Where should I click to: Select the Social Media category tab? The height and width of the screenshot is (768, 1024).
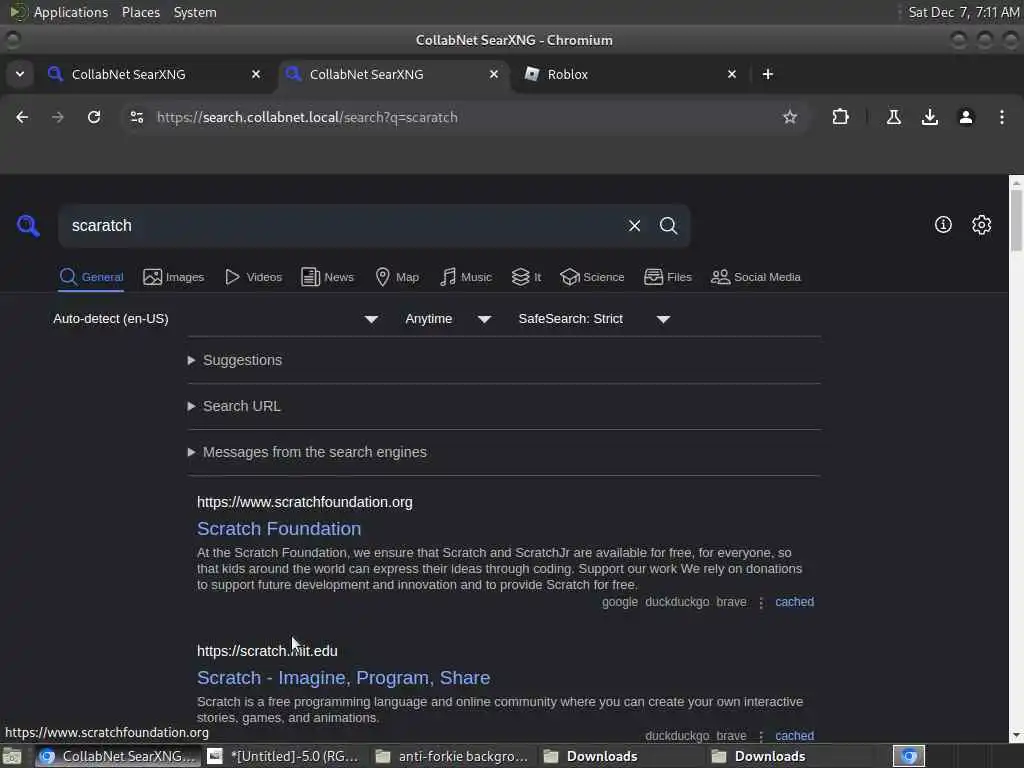coord(756,278)
